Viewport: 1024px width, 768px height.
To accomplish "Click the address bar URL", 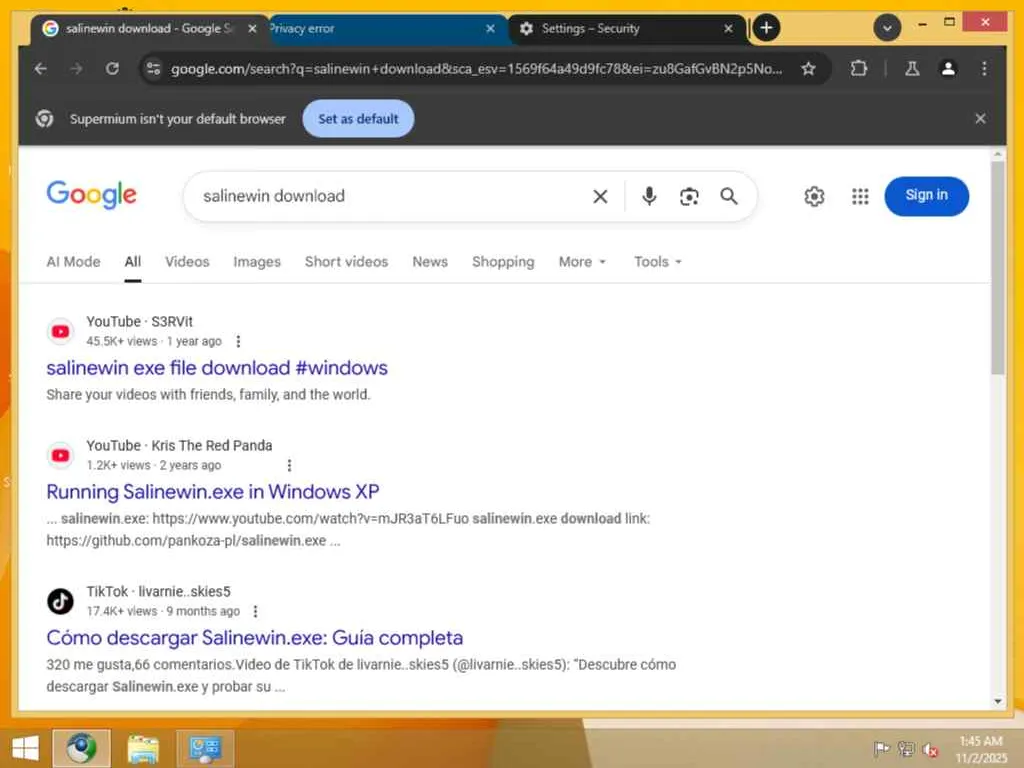I will [476, 69].
